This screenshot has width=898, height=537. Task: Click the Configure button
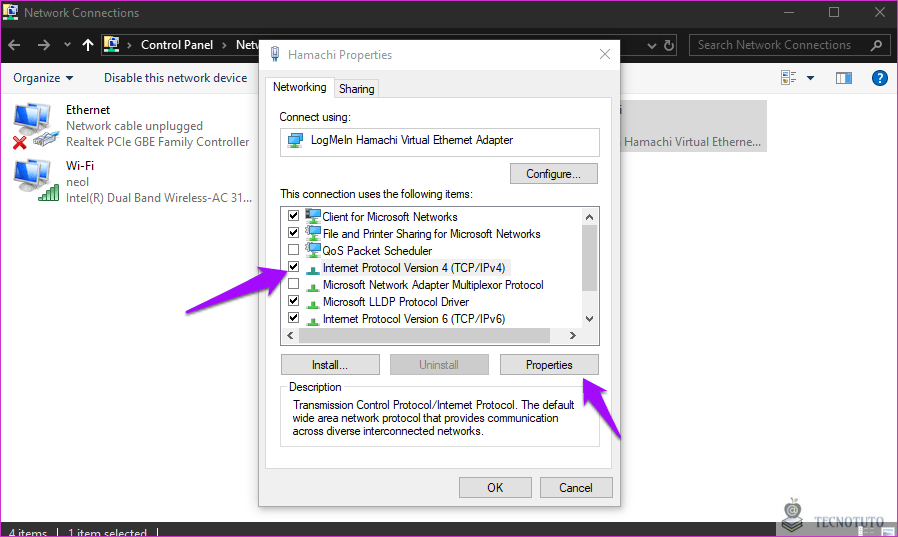[x=553, y=174]
